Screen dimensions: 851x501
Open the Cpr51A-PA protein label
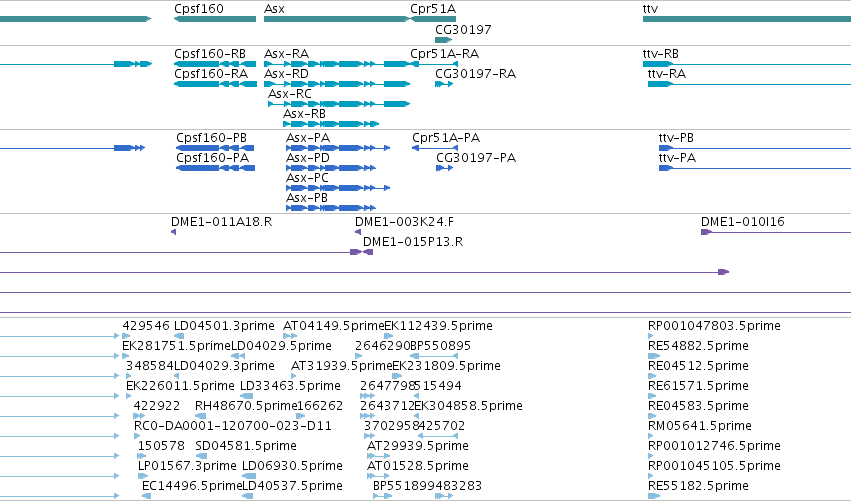[x=446, y=138]
